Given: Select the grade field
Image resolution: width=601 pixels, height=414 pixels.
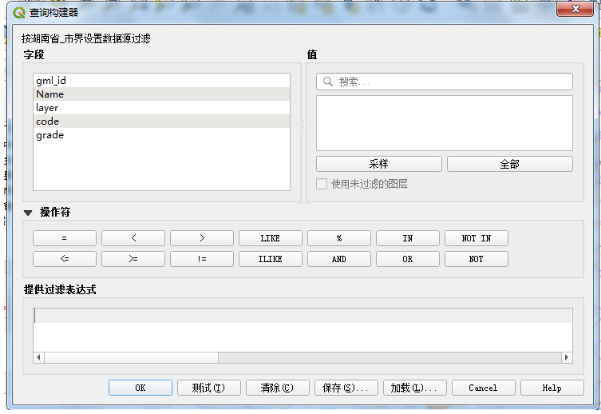Looking at the screenshot, I should click(x=161, y=135).
